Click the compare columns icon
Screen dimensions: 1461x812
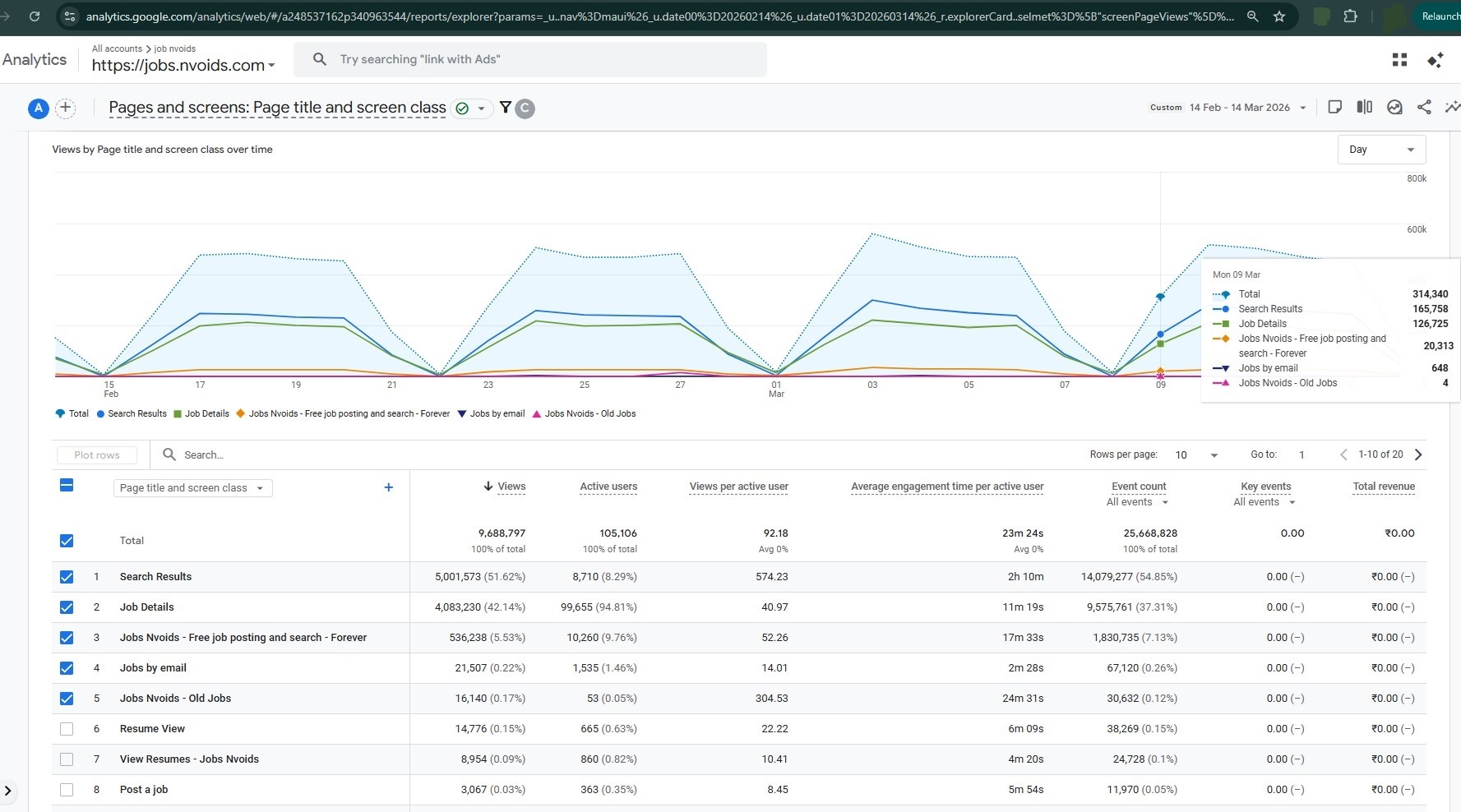pyautogui.click(x=1364, y=107)
